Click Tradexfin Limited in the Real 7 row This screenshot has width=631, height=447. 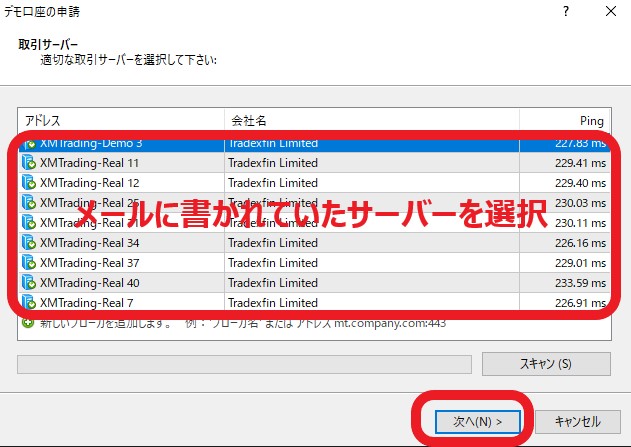coord(273,303)
